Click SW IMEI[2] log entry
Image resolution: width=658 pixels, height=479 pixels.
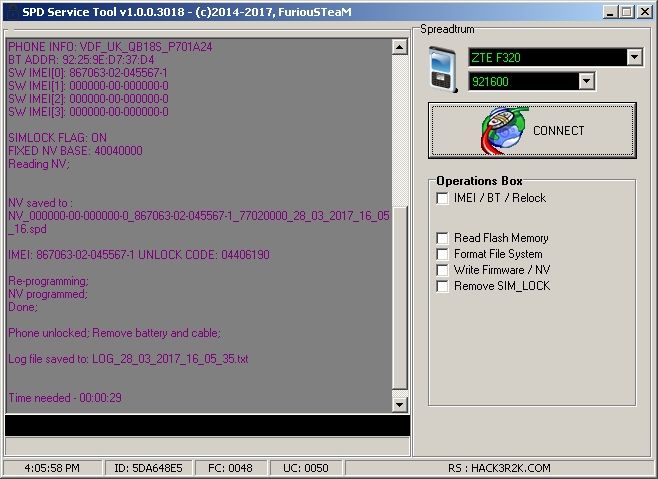(x=88, y=99)
